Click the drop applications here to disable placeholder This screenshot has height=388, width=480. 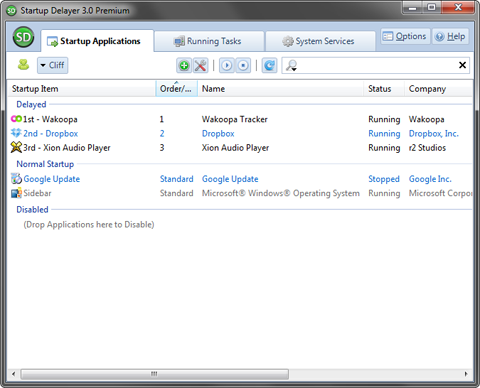coord(89,225)
